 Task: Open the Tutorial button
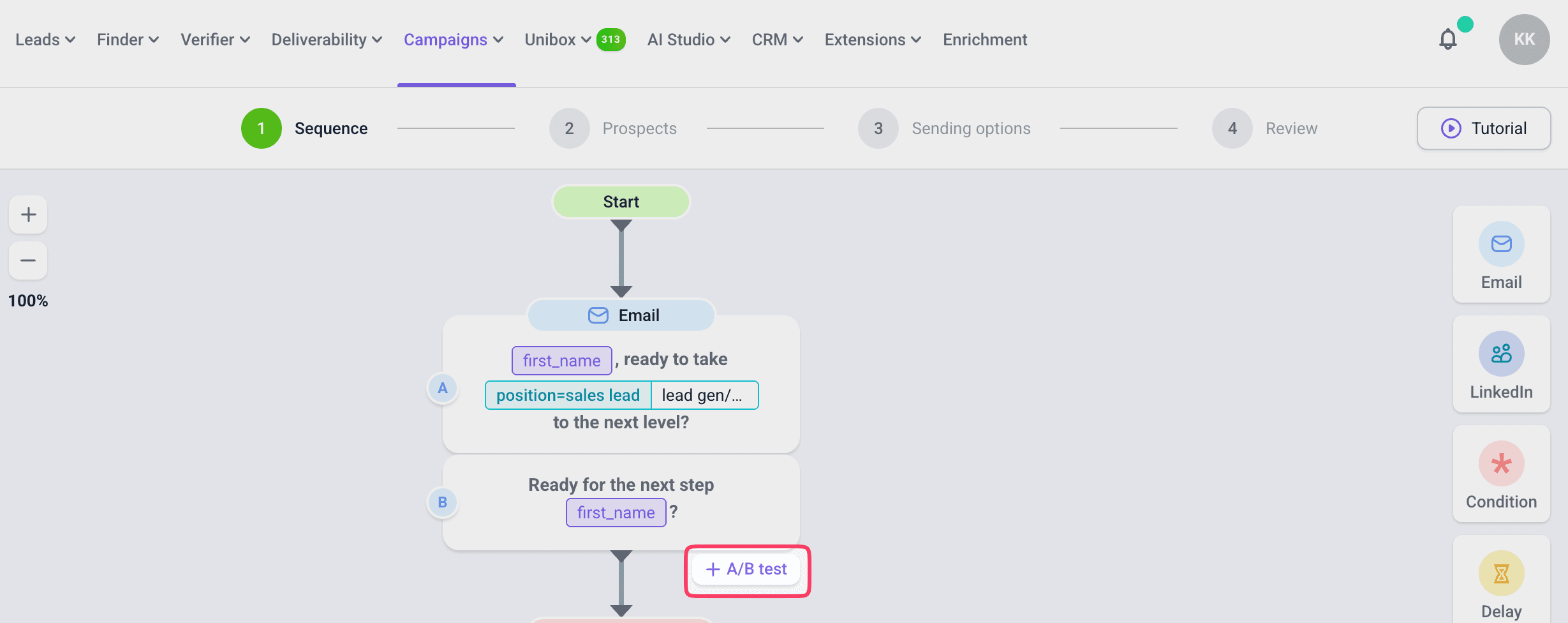tap(1484, 128)
